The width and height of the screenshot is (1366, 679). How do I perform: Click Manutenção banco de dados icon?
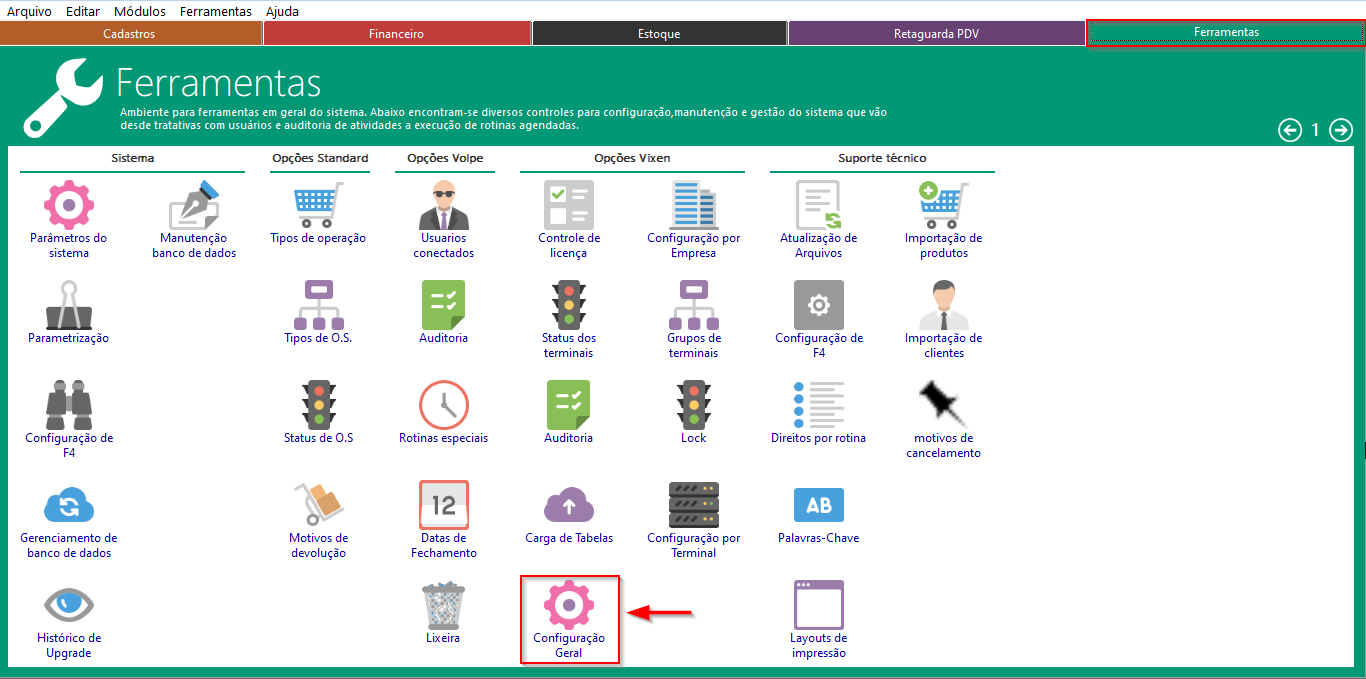(194, 205)
